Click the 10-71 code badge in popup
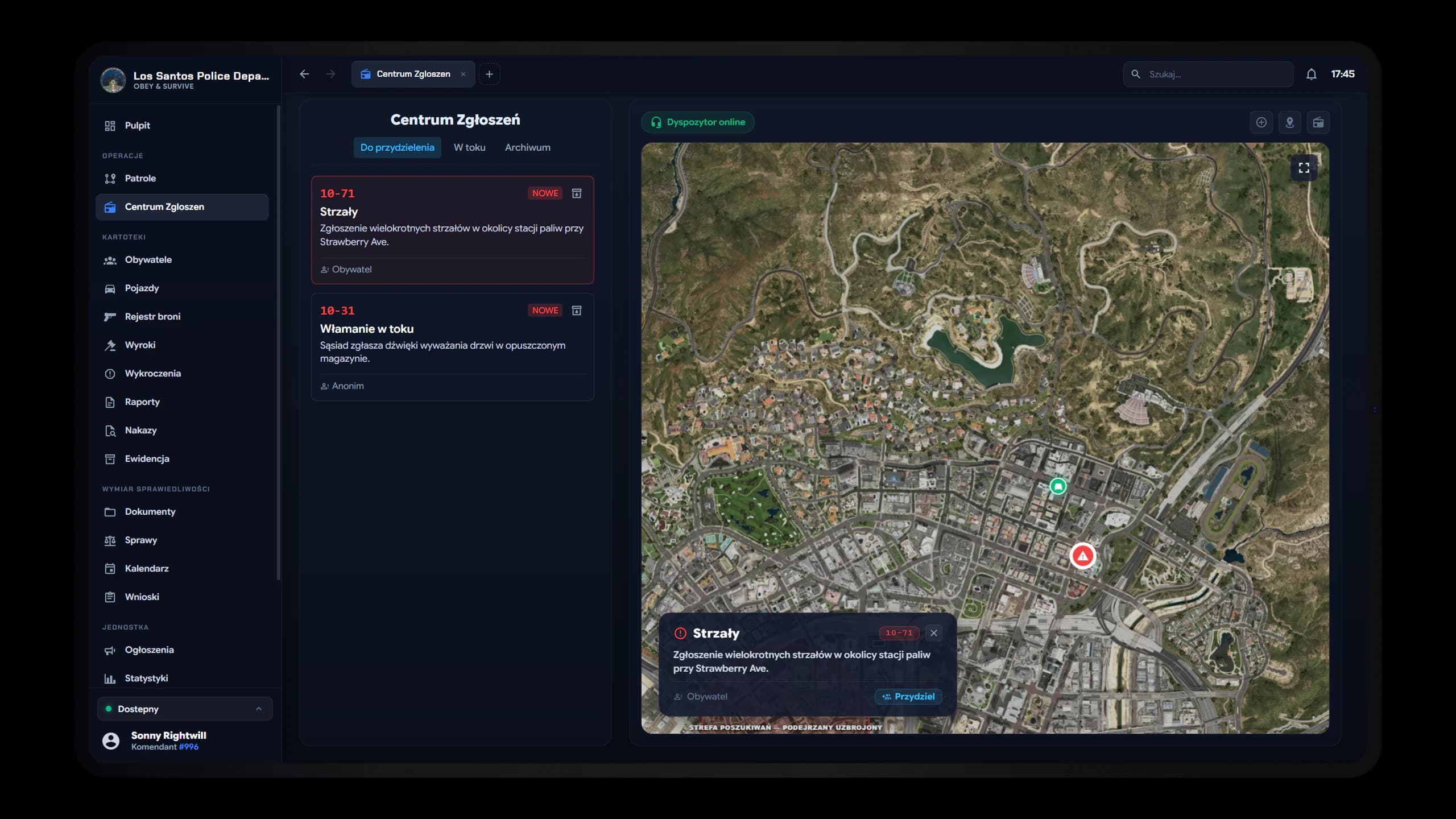 coord(899,633)
